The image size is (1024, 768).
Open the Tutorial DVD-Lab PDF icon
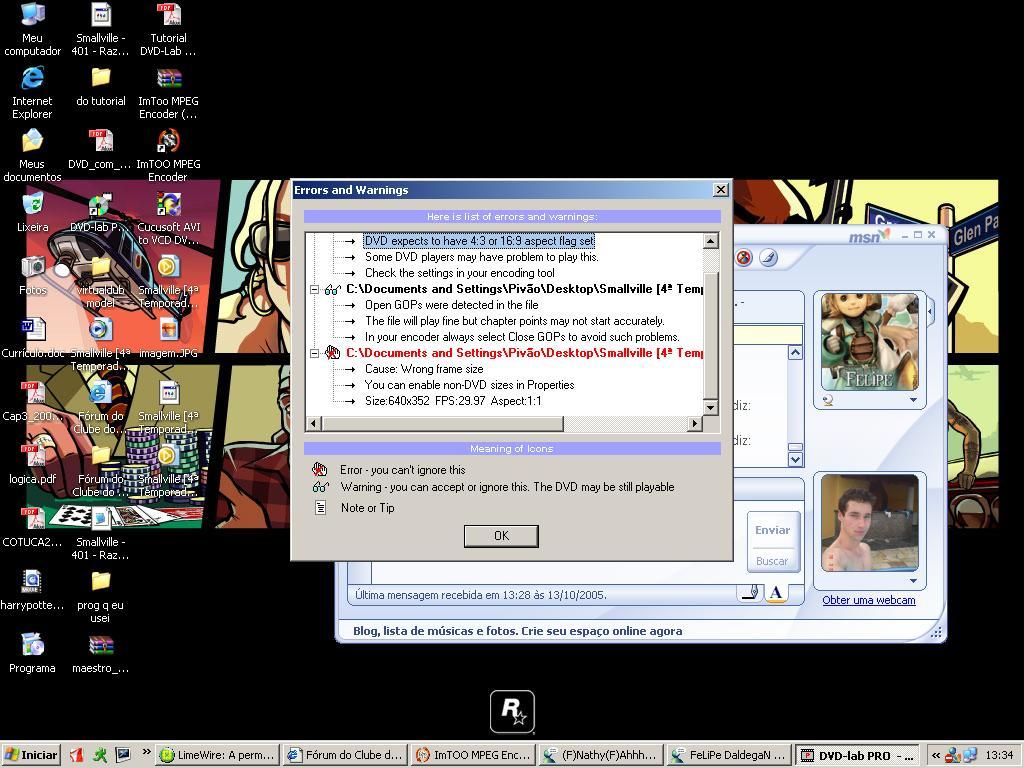coord(168,30)
